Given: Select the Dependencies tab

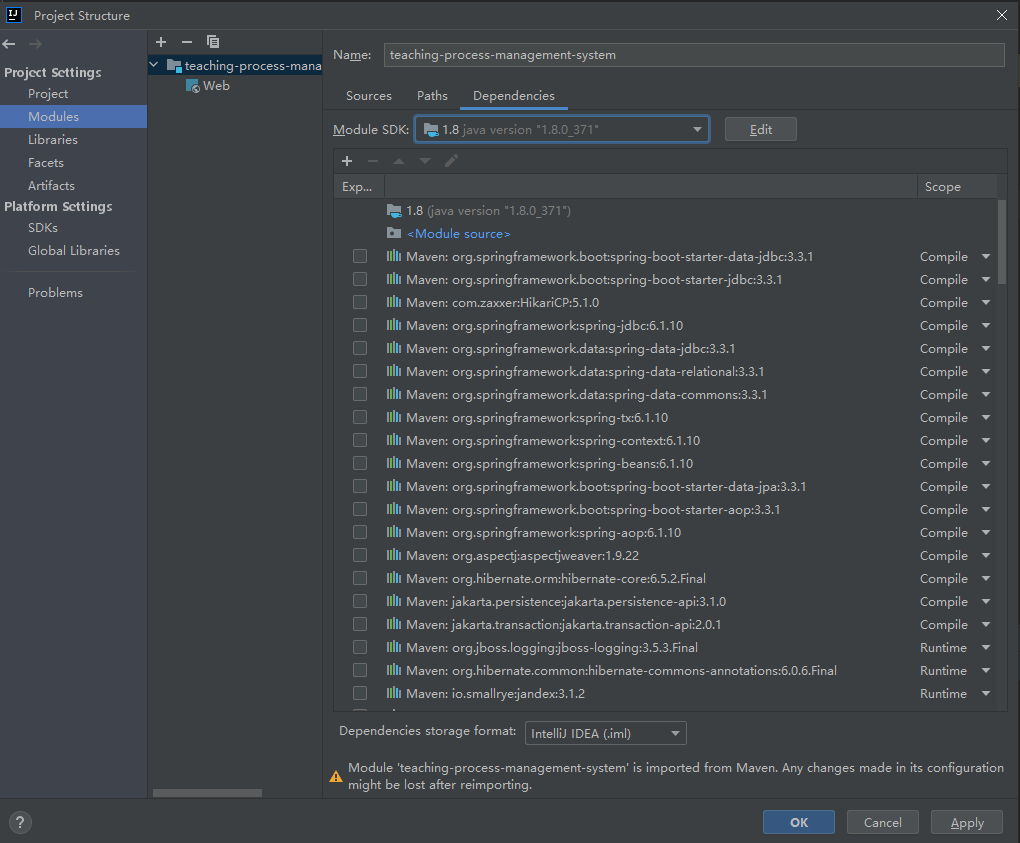Looking at the screenshot, I should 514,96.
